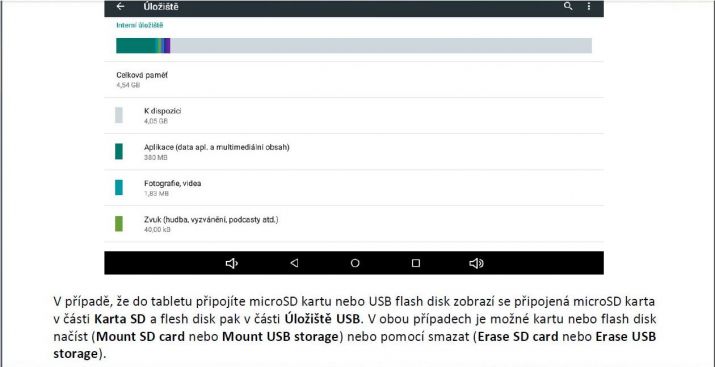Click the dark teal Aplikace color swatch
The height and width of the screenshot is (367, 715).
point(119,151)
